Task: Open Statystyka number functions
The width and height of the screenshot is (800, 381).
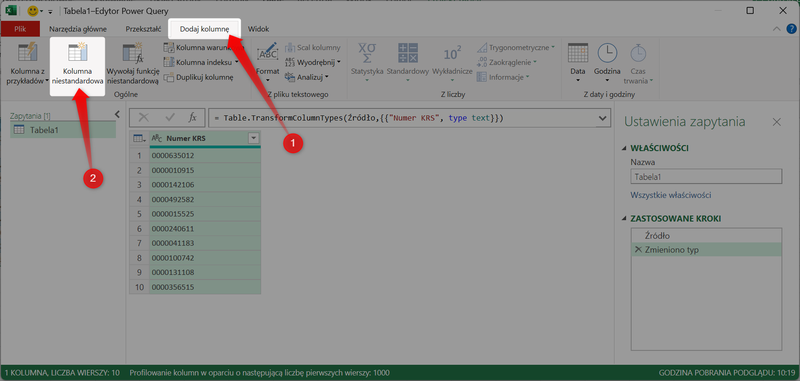Action: [x=367, y=62]
